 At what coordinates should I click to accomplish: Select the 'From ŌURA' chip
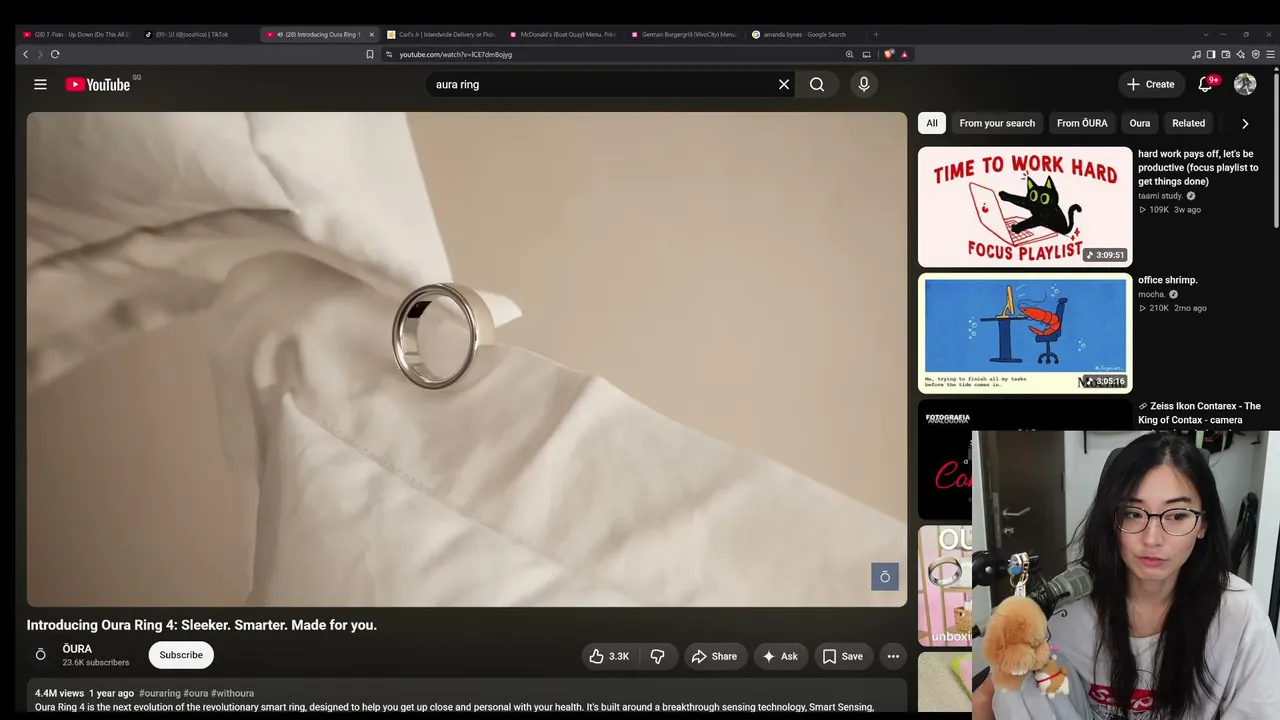click(1082, 123)
